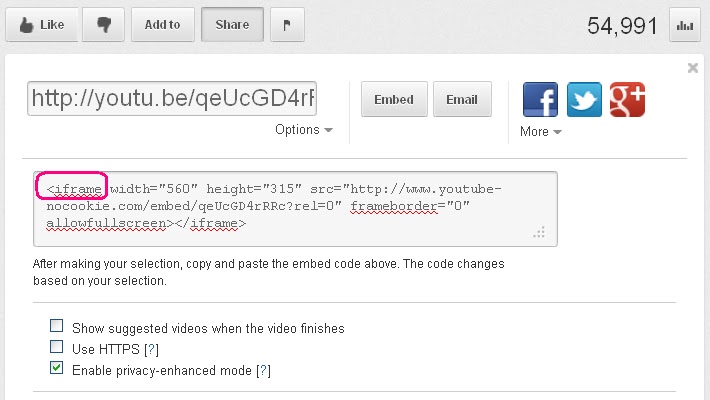The height and width of the screenshot is (400, 710).
Task: Expand the More sharing services dropdown
Action: pyautogui.click(x=540, y=132)
